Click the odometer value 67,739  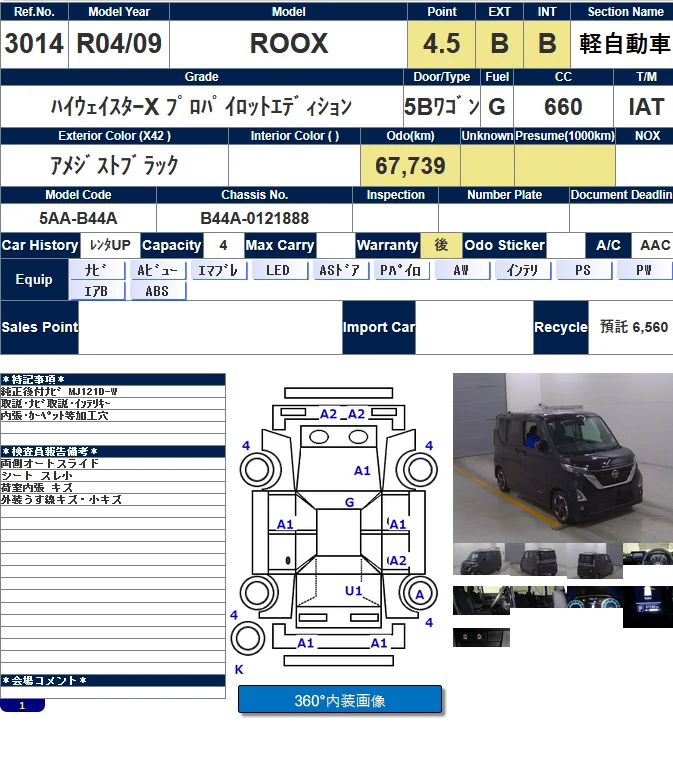pyautogui.click(x=410, y=166)
